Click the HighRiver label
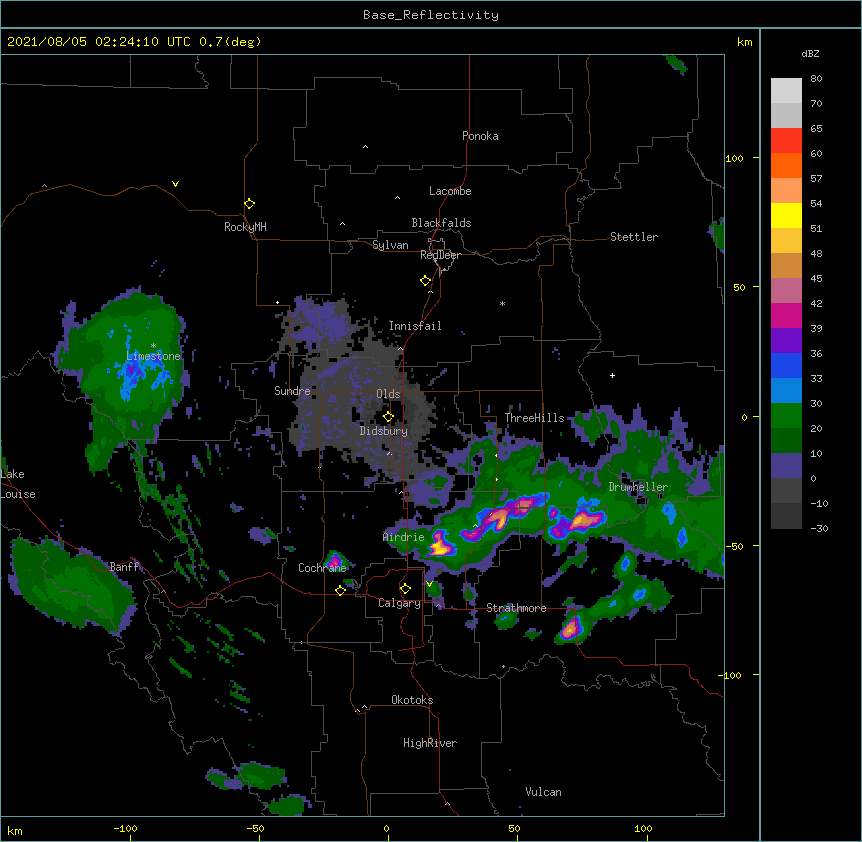Viewport: 862px width, 842px height. pos(430,743)
